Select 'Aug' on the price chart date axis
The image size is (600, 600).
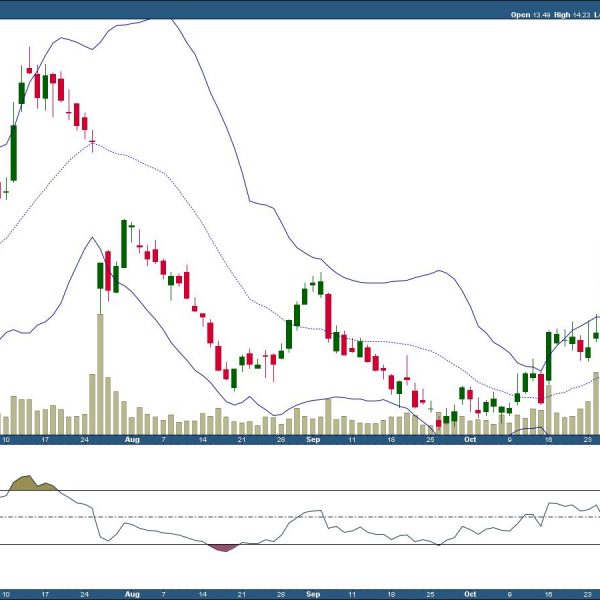pos(132,440)
